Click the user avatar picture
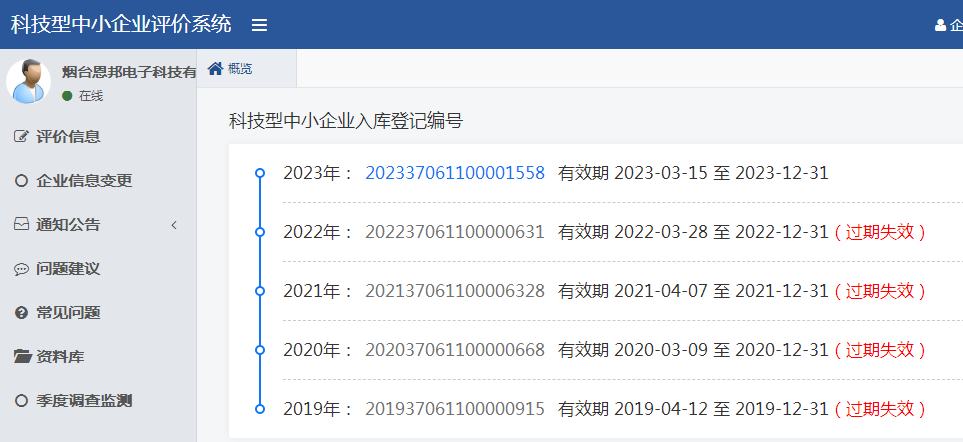 28,82
